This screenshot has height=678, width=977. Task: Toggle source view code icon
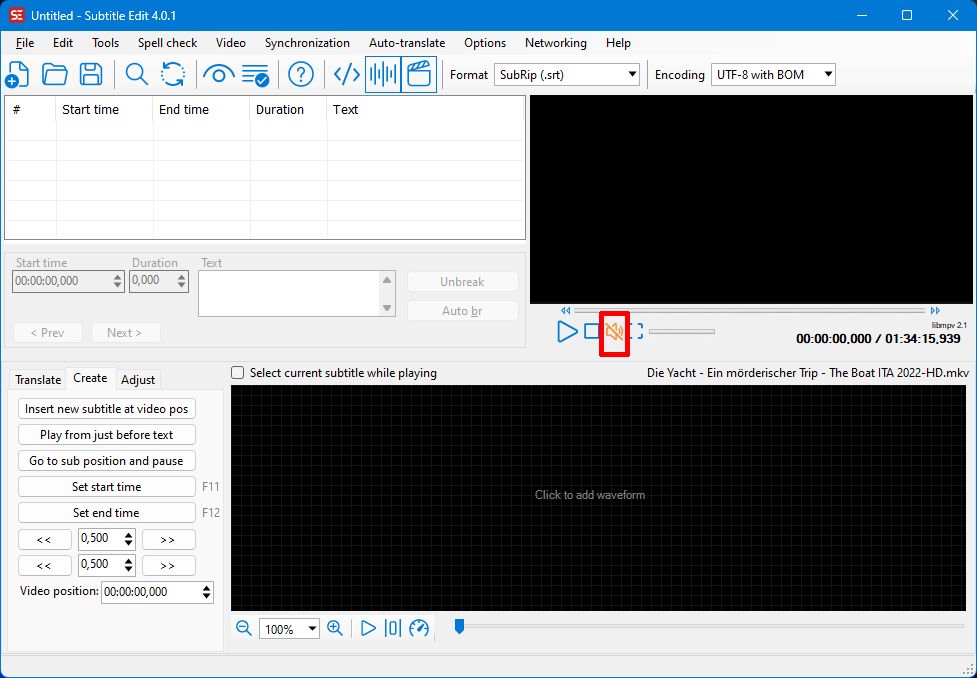[346, 75]
